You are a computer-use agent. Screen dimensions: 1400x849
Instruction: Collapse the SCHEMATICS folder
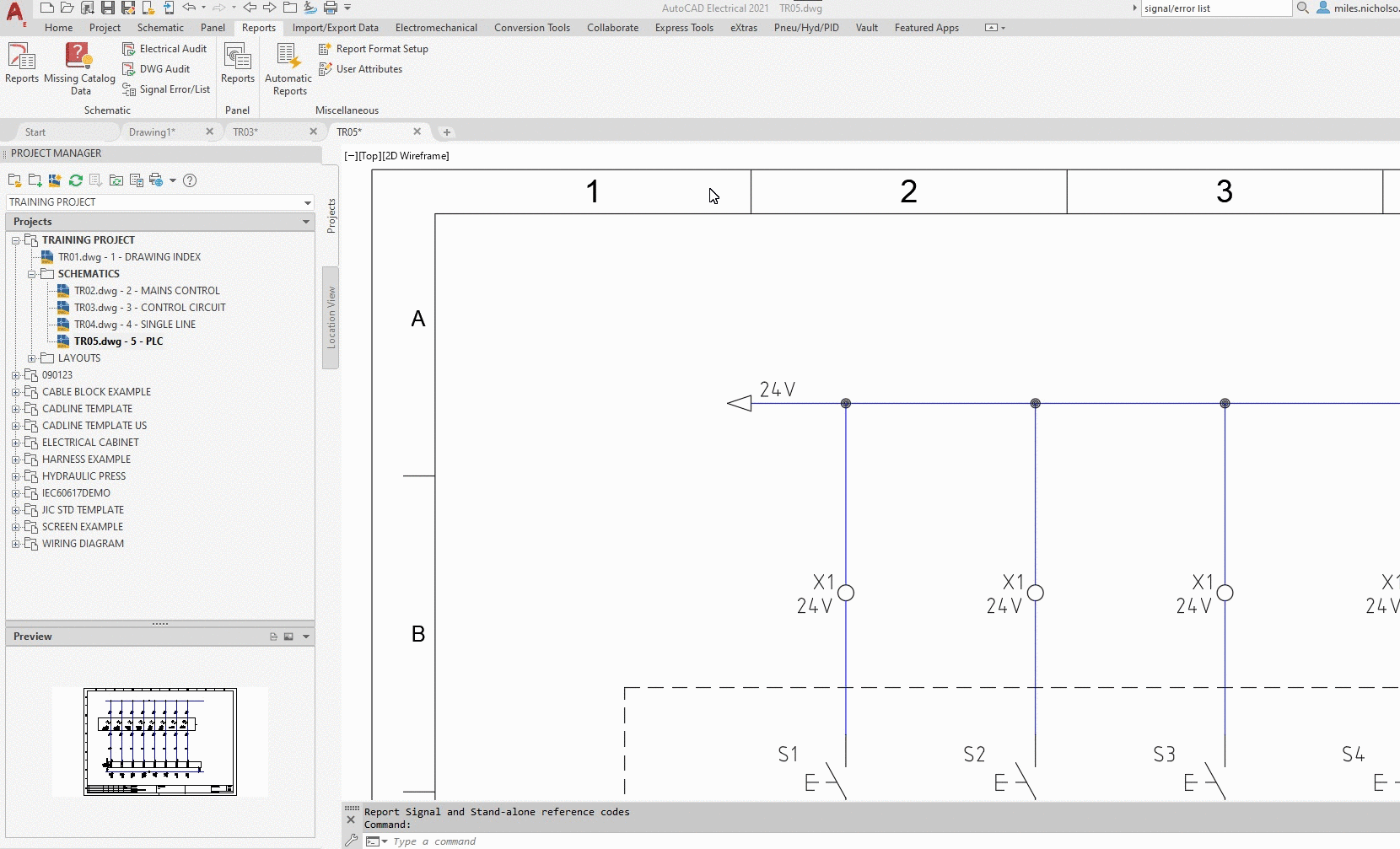click(x=31, y=274)
